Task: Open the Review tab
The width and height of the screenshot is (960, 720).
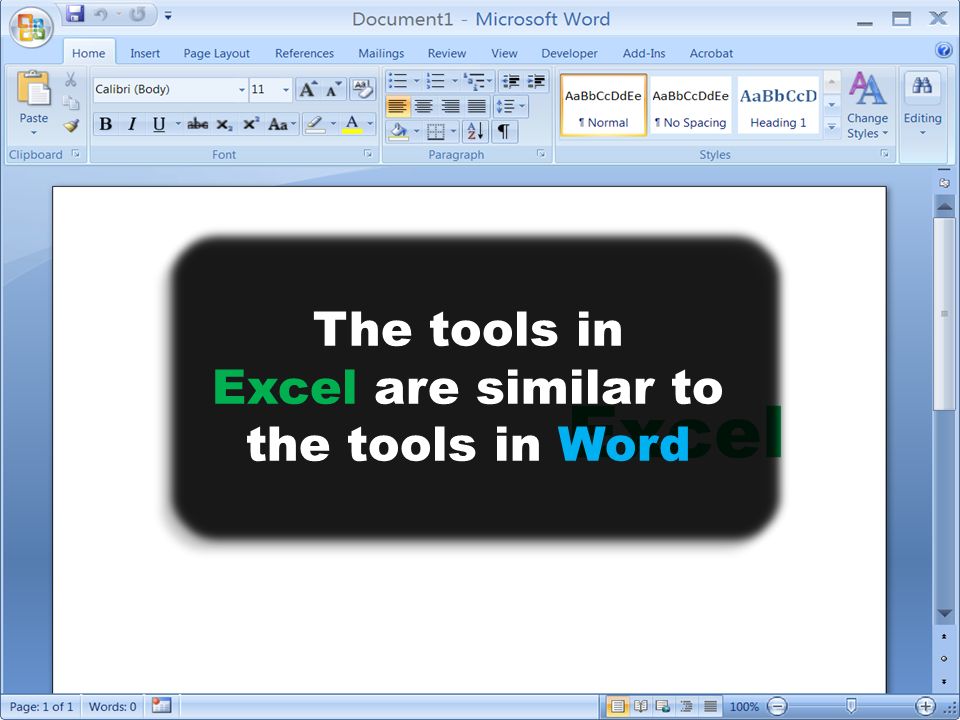Action: pos(447,53)
